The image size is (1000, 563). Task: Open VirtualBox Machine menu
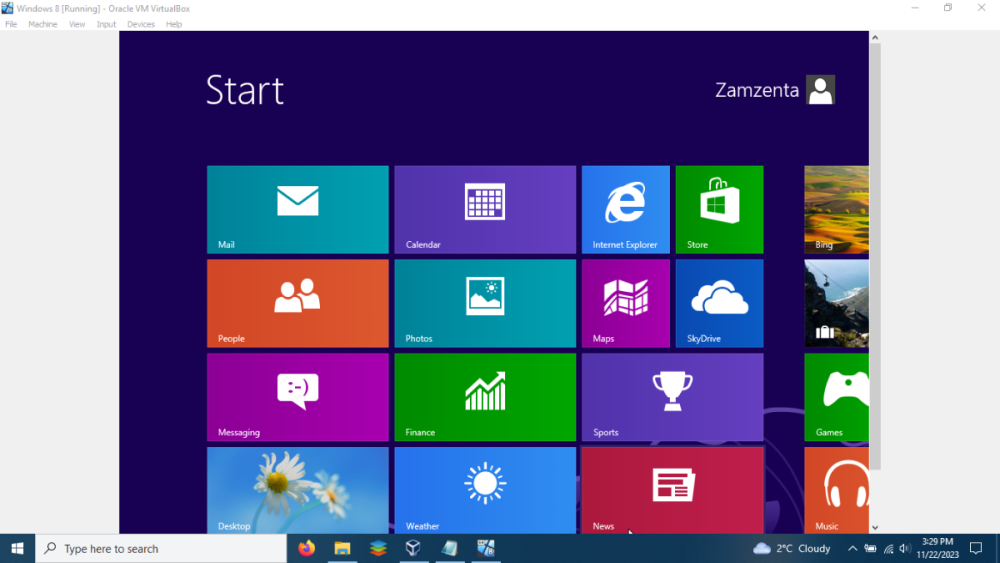43,24
